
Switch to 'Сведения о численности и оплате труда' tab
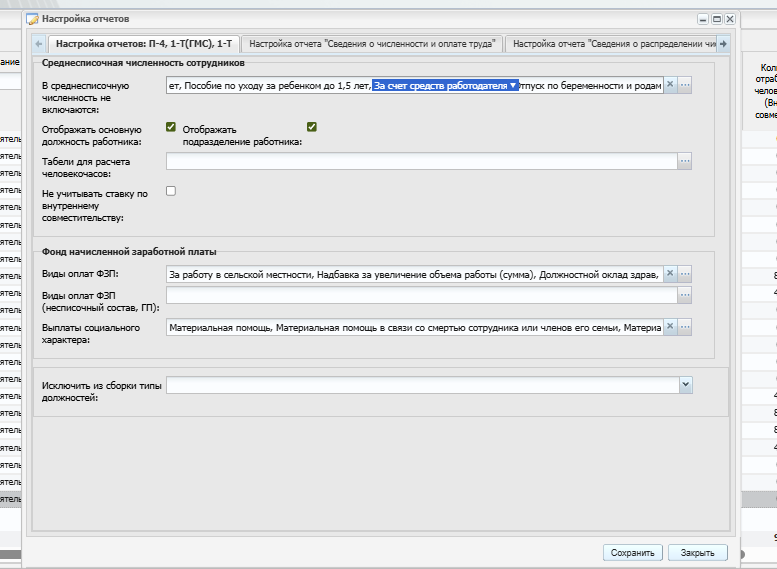point(372,44)
